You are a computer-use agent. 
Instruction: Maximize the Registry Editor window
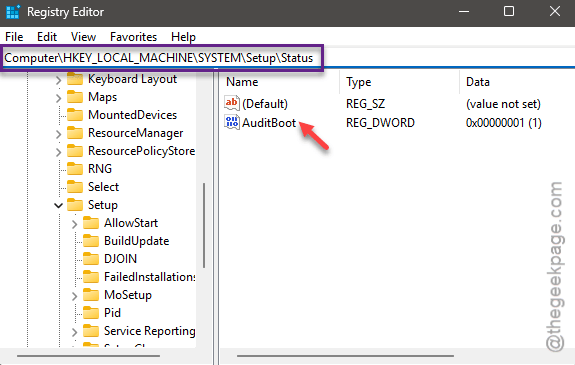pos(509,11)
